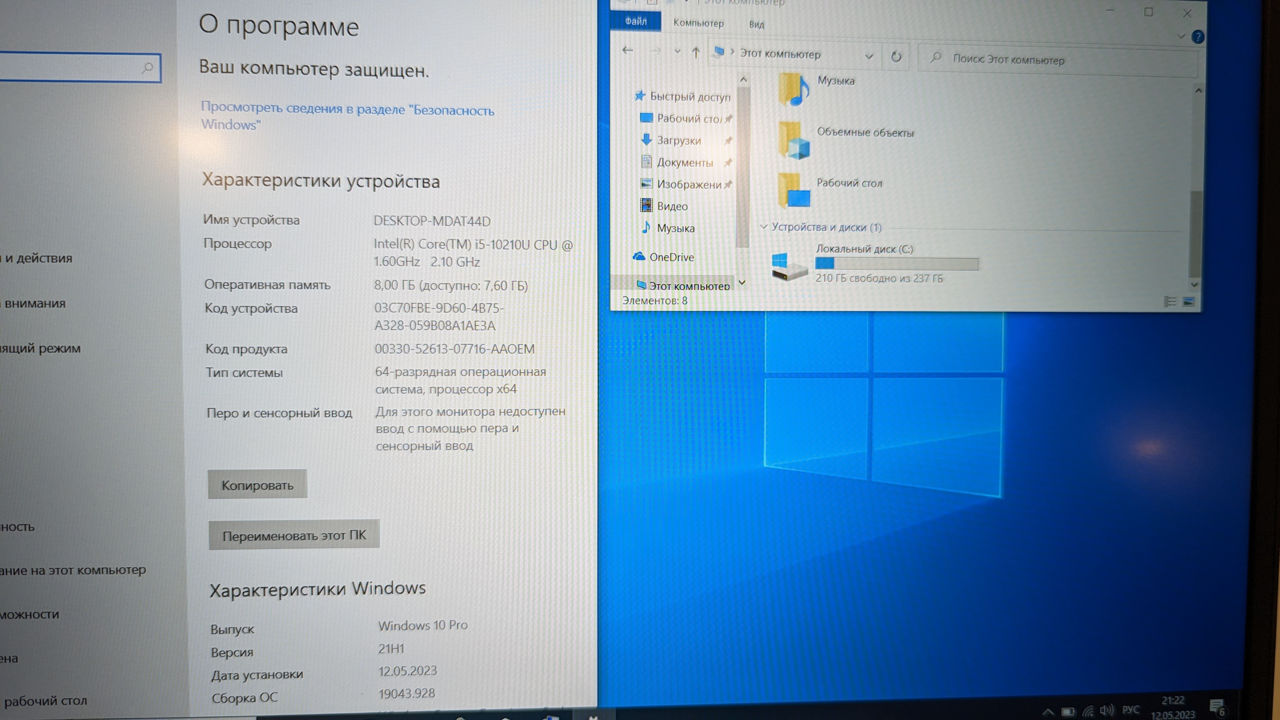The width and height of the screenshot is (1280, 720).
Task: Switch Explorer to details view icon
Action: tap(1170, 301)
